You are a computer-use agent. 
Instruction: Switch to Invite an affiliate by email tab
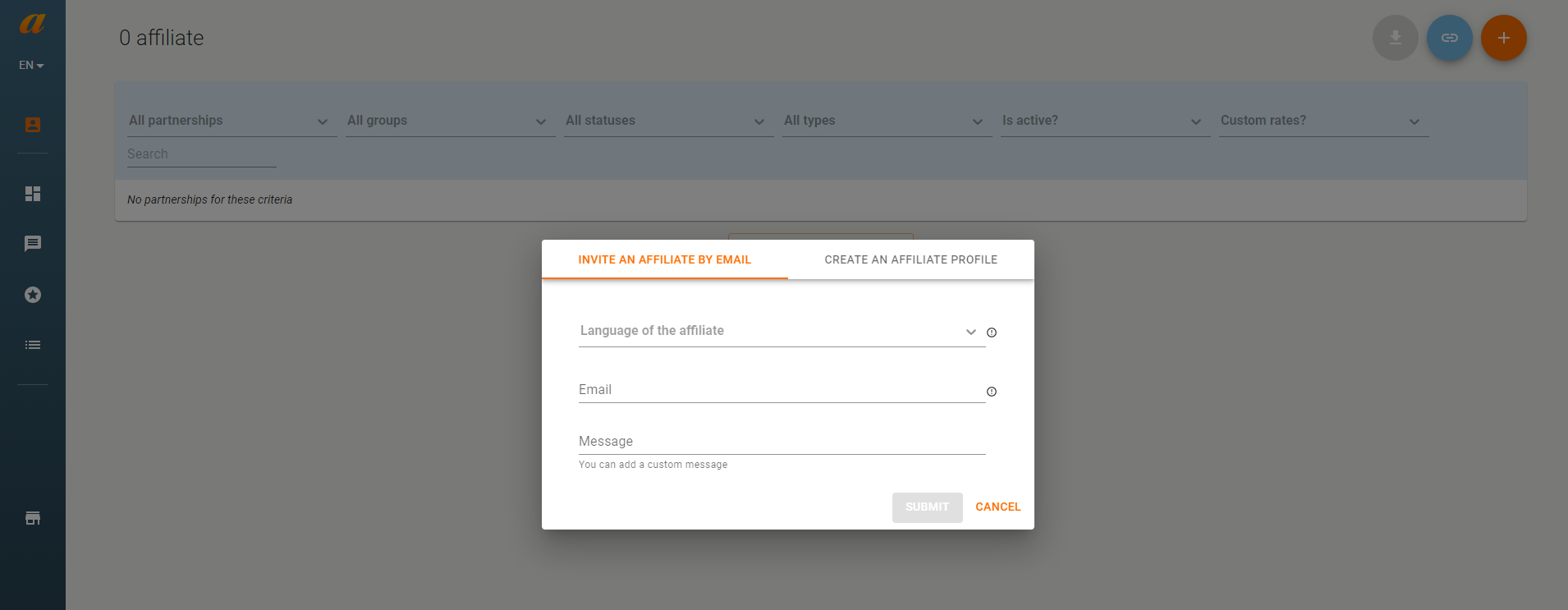click(x=665, y=259)
